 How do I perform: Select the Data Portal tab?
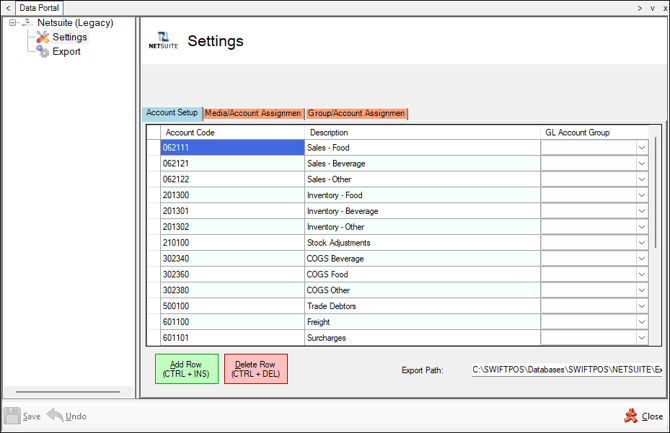click(39, 8)
